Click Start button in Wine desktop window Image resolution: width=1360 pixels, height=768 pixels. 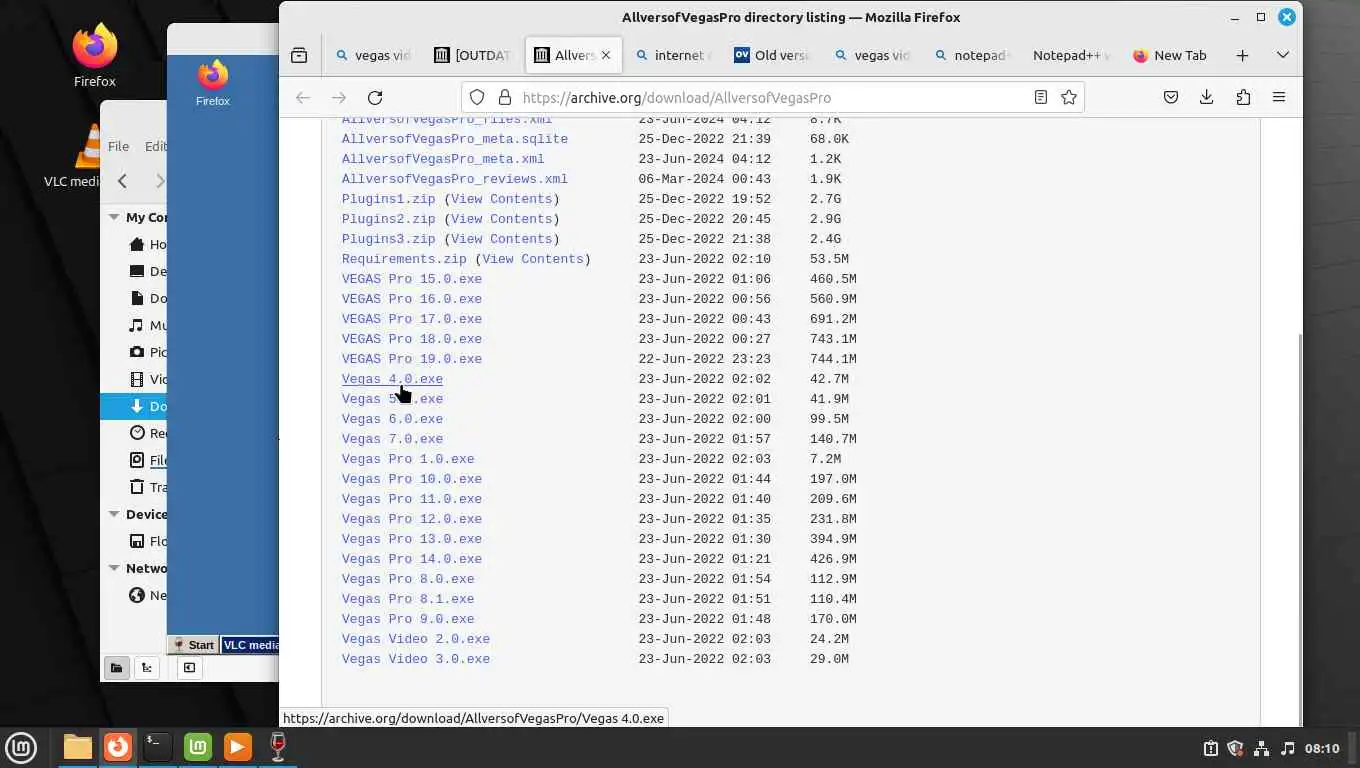coord(193,645)
